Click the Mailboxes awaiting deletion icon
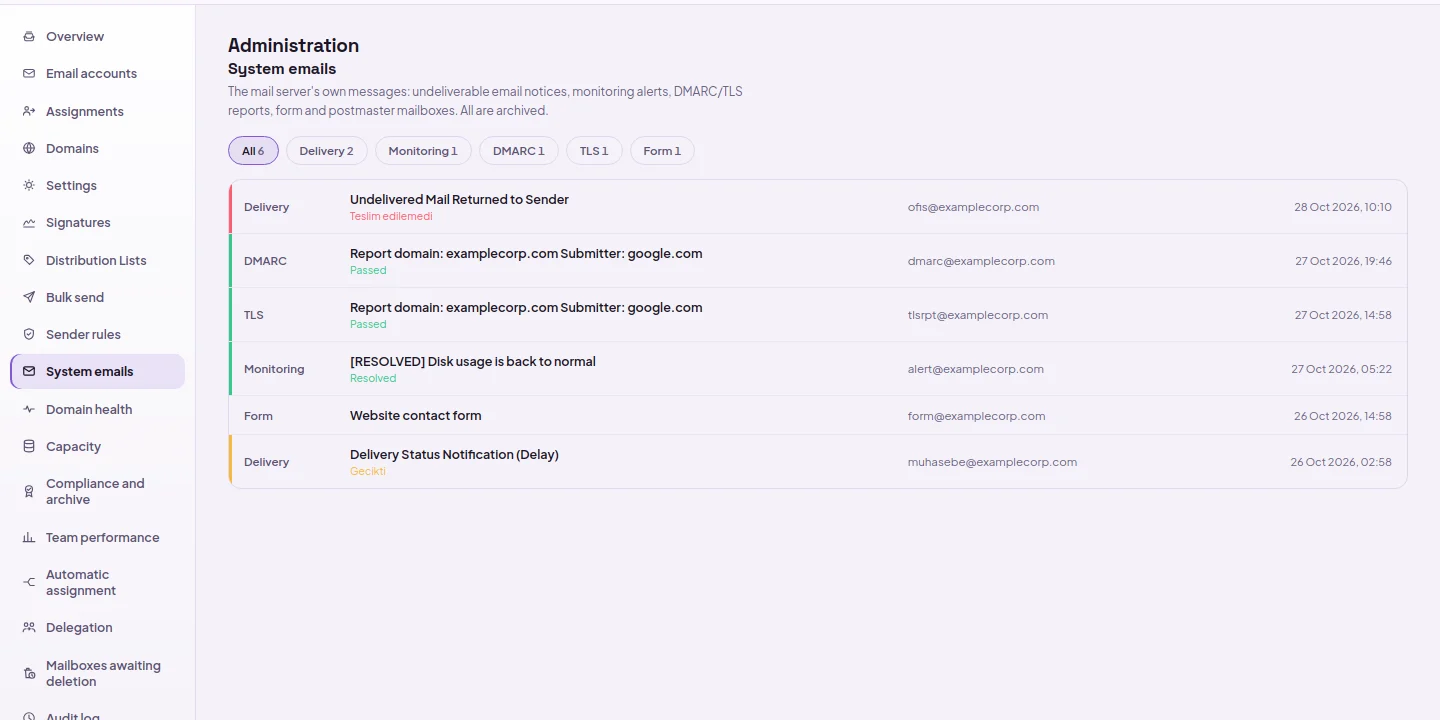Image resolution: width=1440 pixels, height=720 pixels. tap(29, 674)
